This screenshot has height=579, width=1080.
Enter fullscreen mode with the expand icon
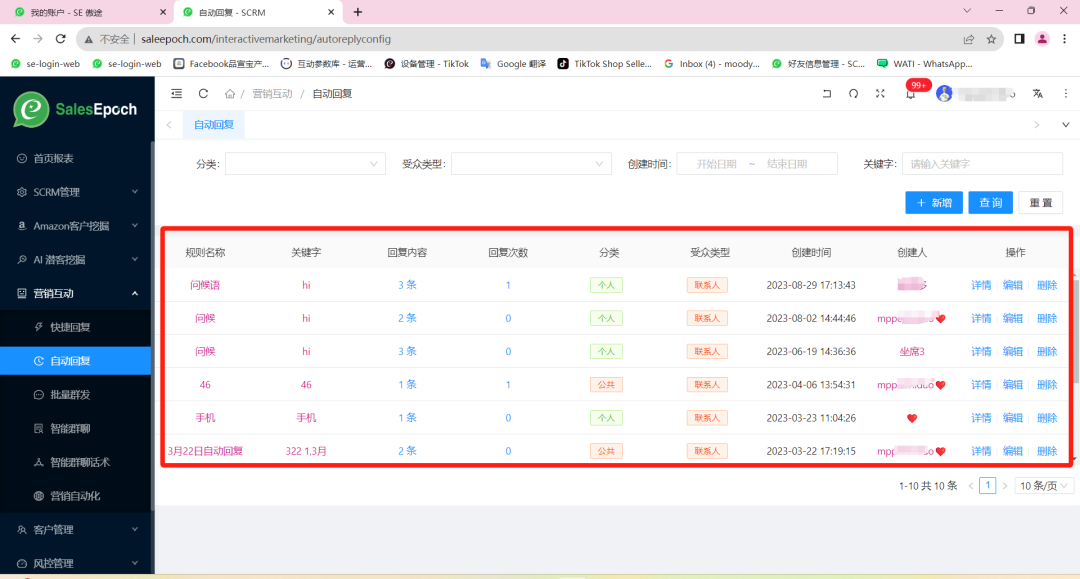pos(880,94)
